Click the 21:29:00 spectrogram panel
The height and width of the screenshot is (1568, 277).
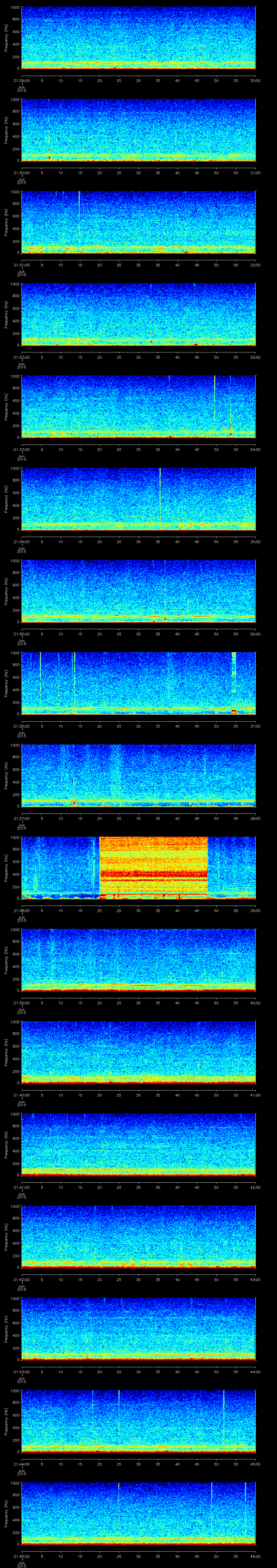pyautogui.click(x=138, y=38)
